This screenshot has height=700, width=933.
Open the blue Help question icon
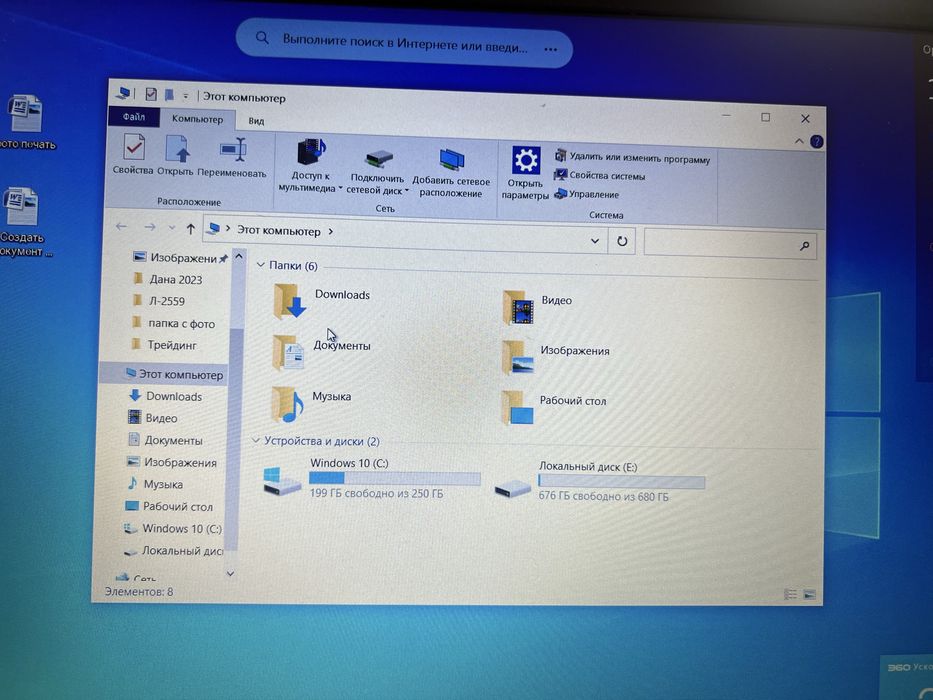(x=817, y=142)
